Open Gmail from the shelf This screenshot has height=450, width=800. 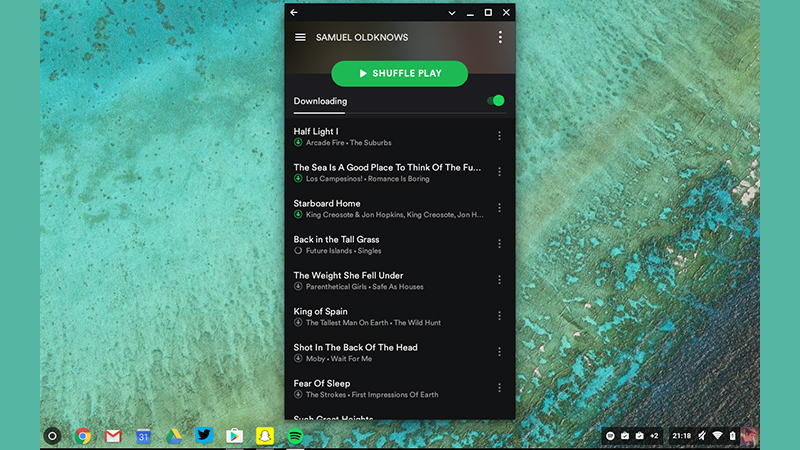tap(113, 436)
